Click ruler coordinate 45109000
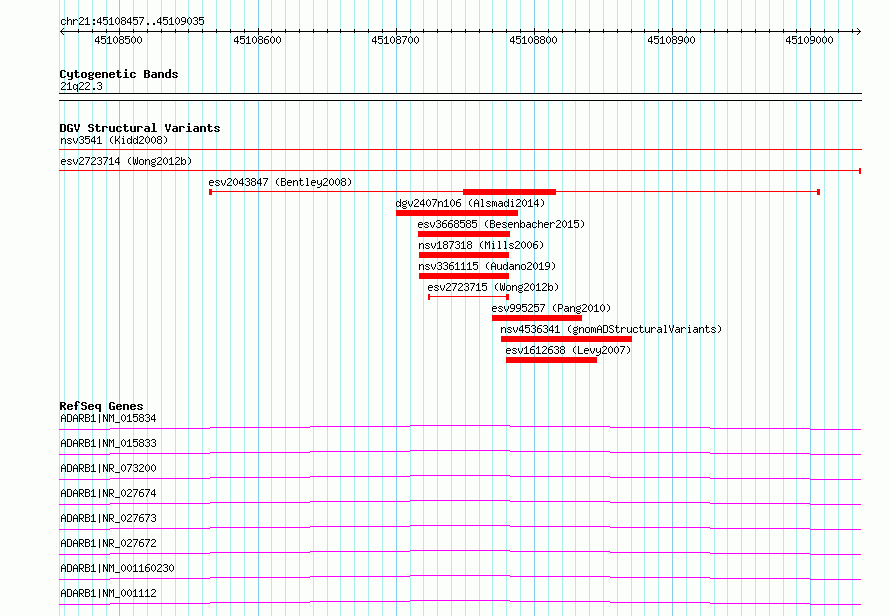 pos(809,40)
